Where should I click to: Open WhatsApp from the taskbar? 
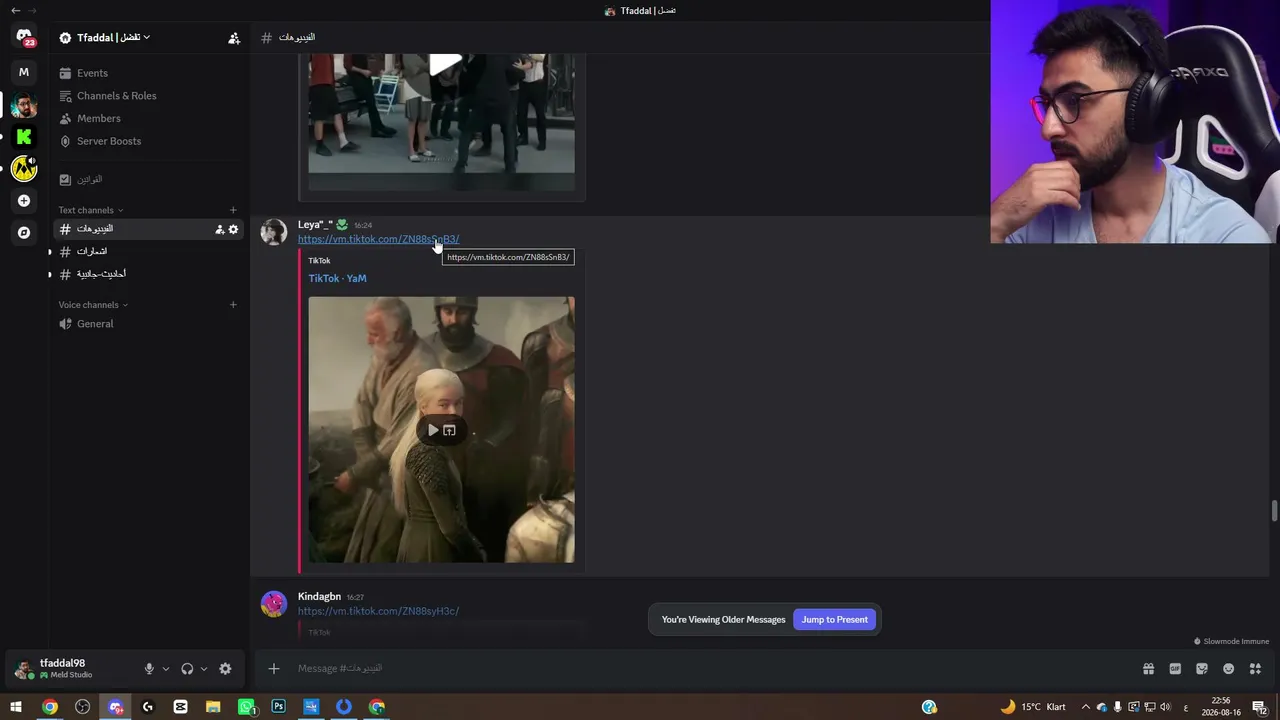click(x=246, y=707)
